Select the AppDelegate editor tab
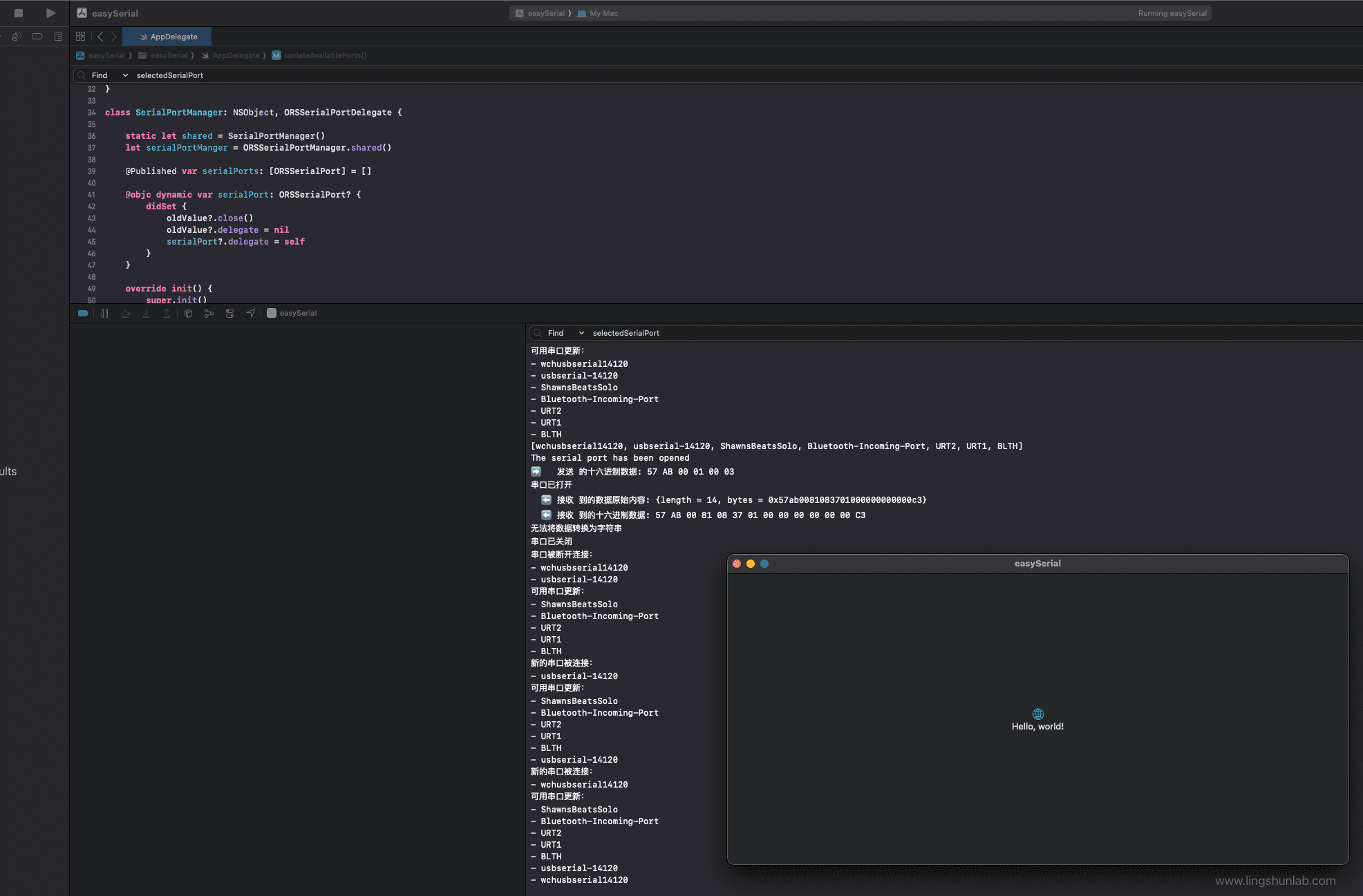 167,37
